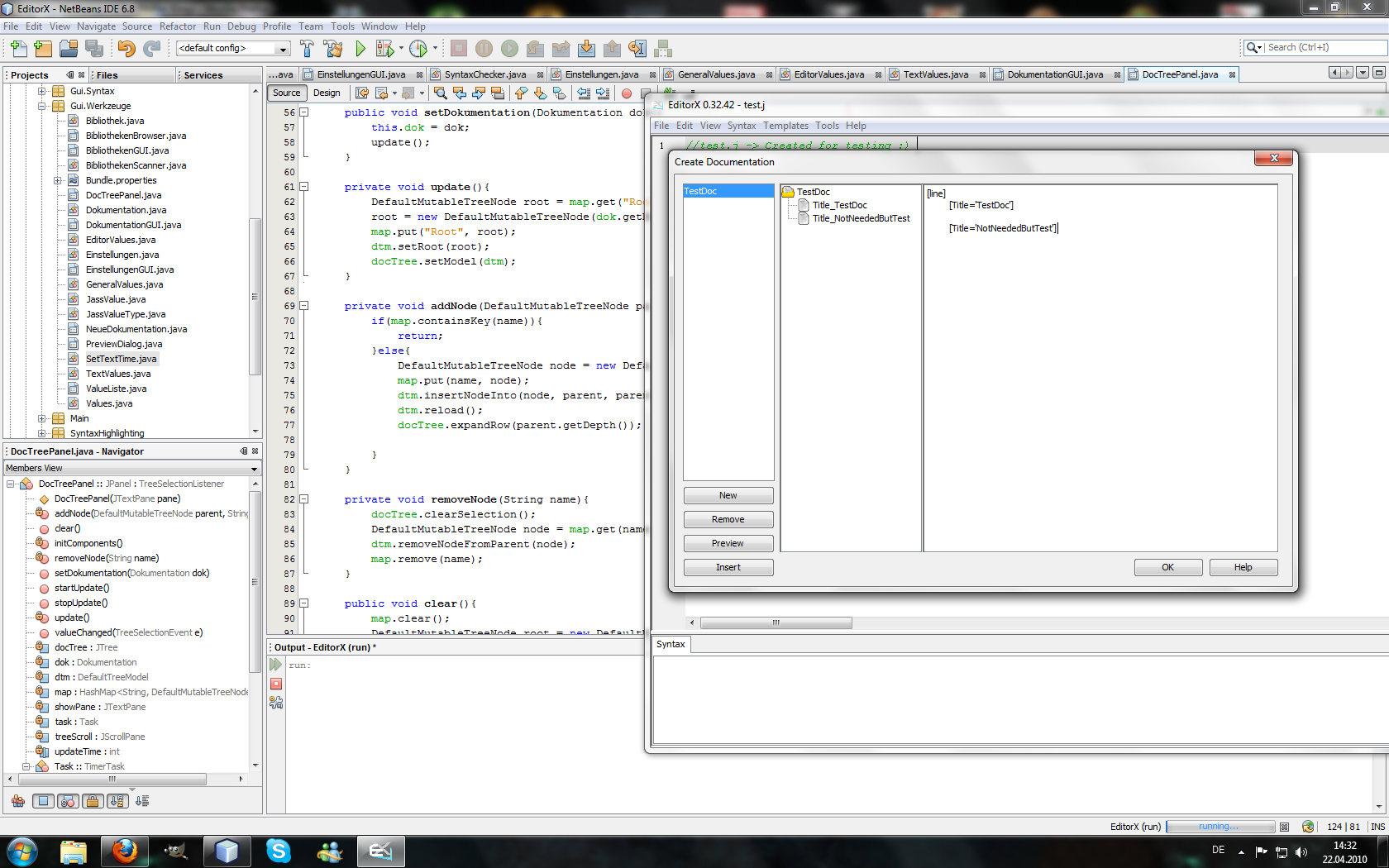Click the Undo arrow icon

point(126,49)
